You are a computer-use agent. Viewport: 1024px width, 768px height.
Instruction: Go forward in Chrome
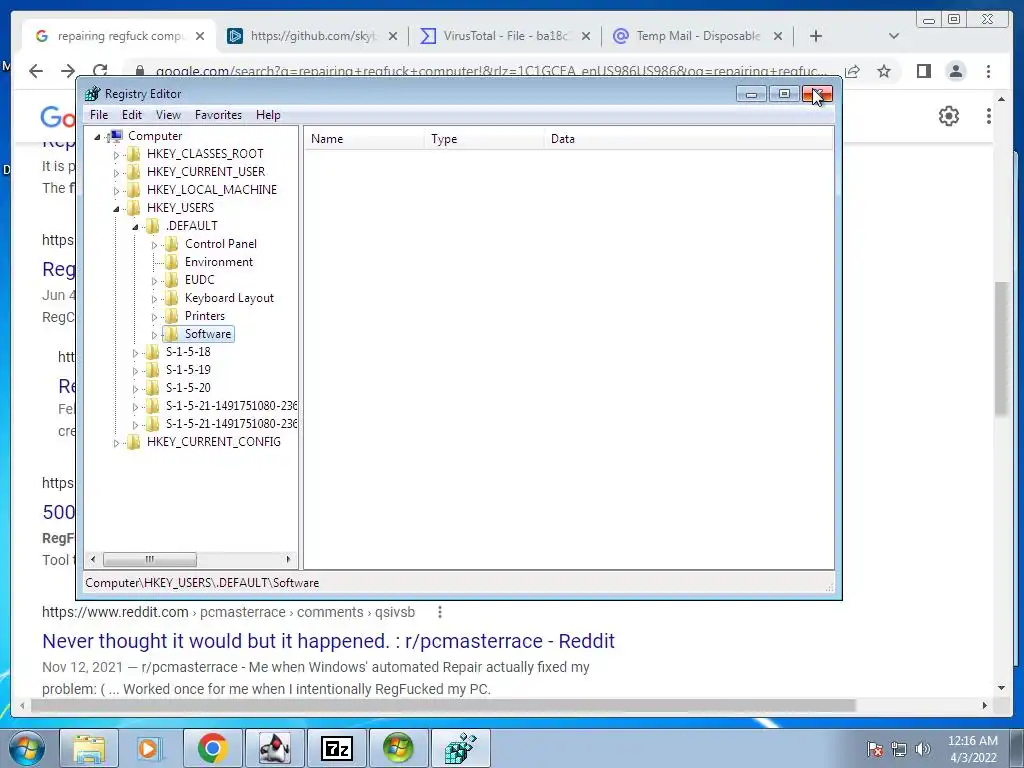[x=68, y=71]
